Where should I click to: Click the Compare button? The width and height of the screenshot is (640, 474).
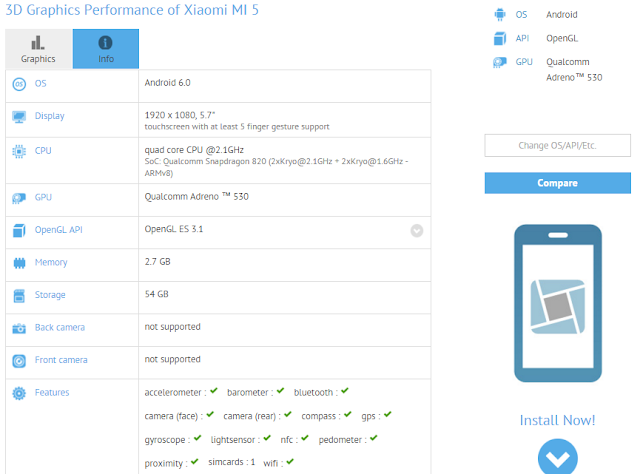(x=558, y=183)
